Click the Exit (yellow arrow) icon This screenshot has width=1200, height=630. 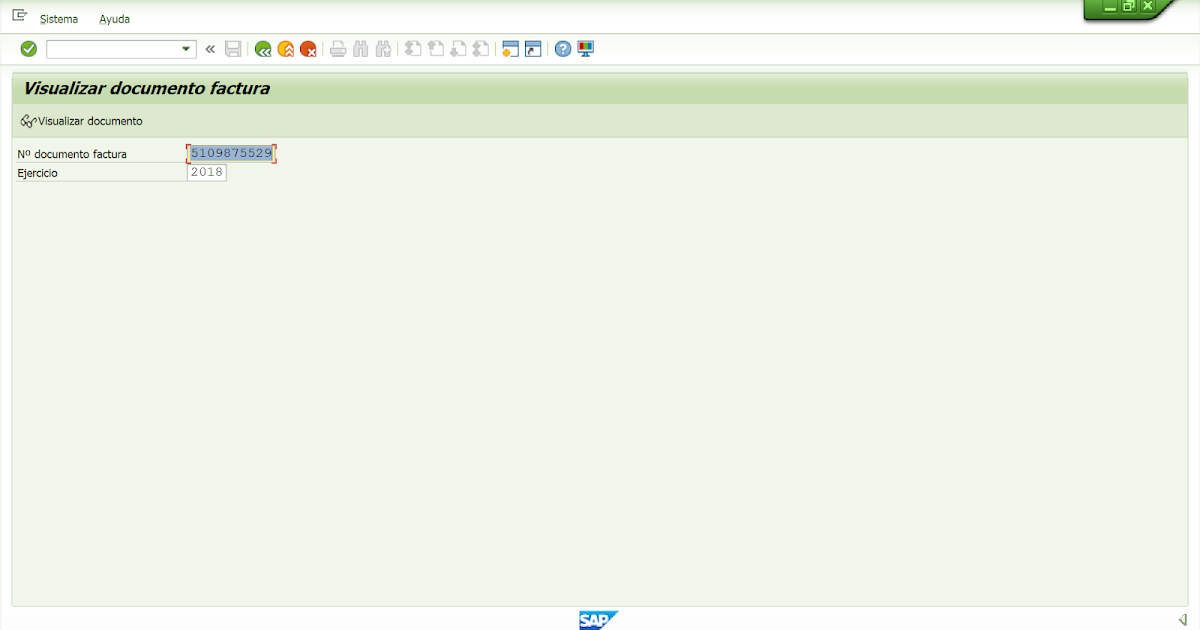click(285, 48)
